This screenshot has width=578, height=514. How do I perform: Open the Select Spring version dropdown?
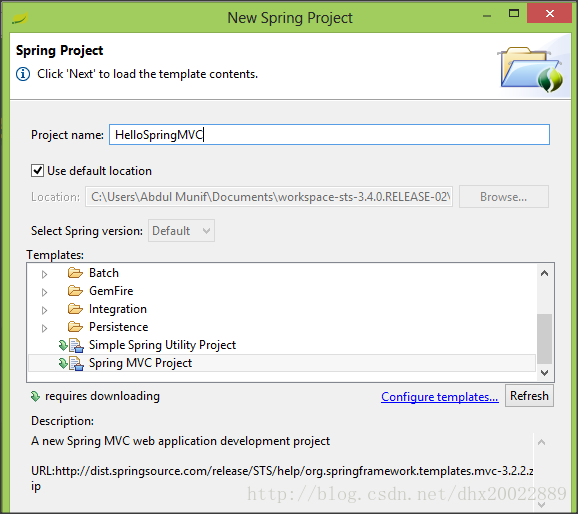click(181, 231)
